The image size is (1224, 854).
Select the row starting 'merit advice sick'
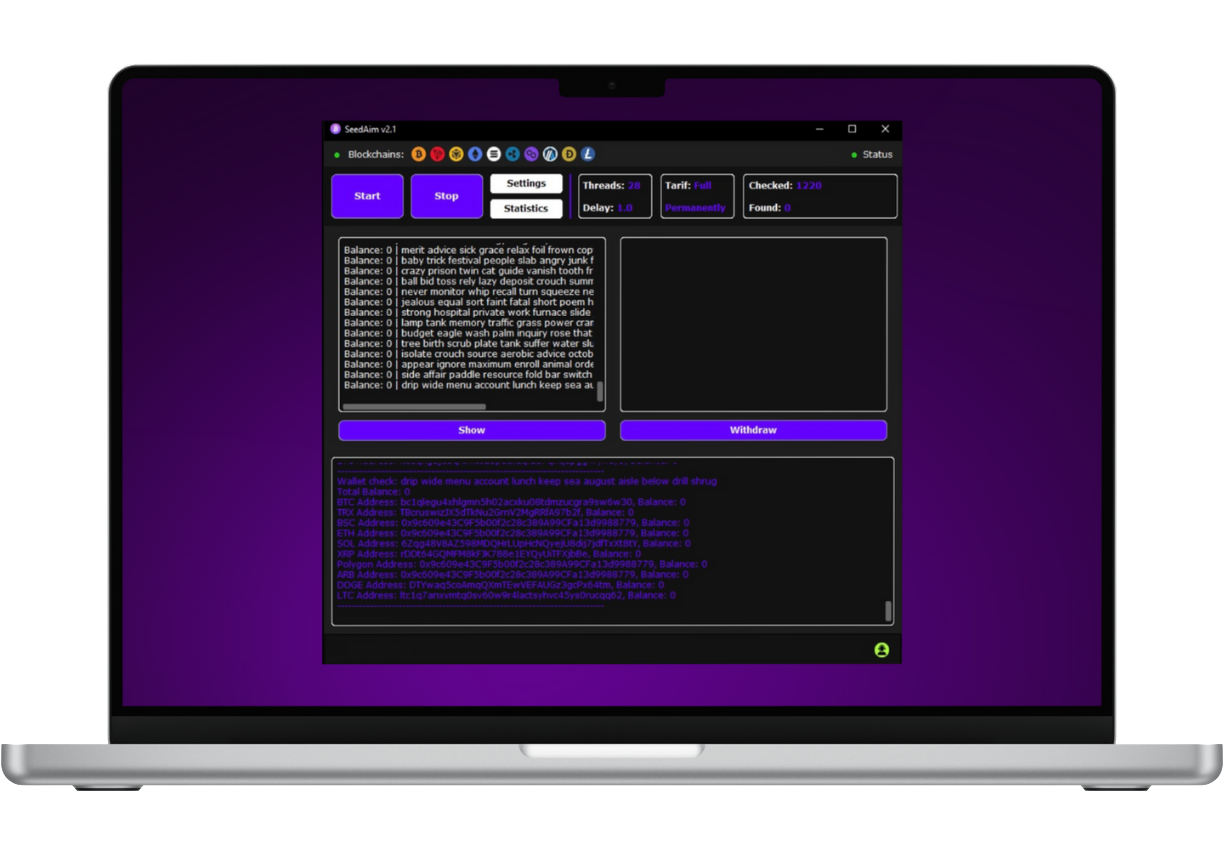[469, 250]
